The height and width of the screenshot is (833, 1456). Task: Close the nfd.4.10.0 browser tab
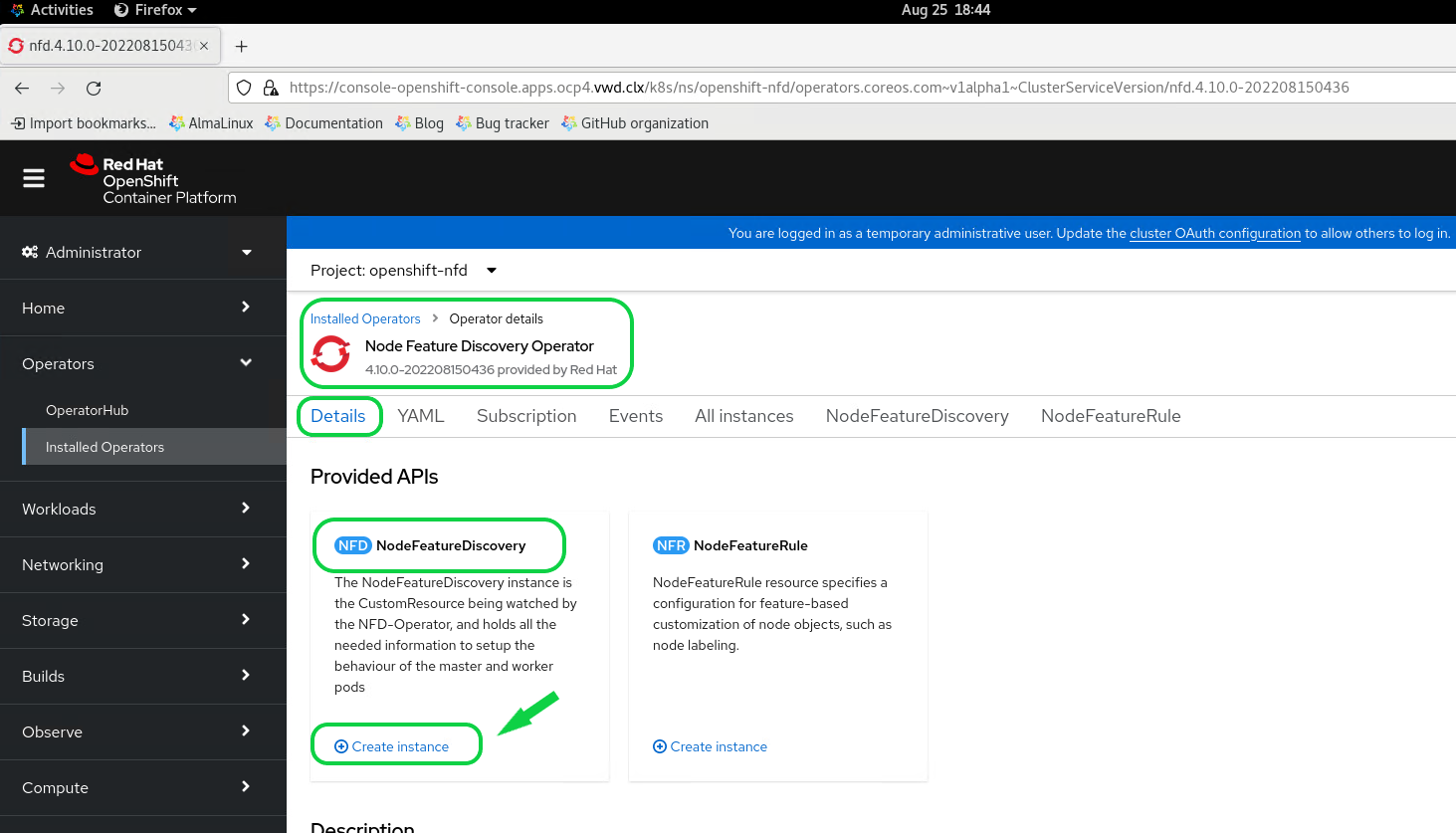204,46
